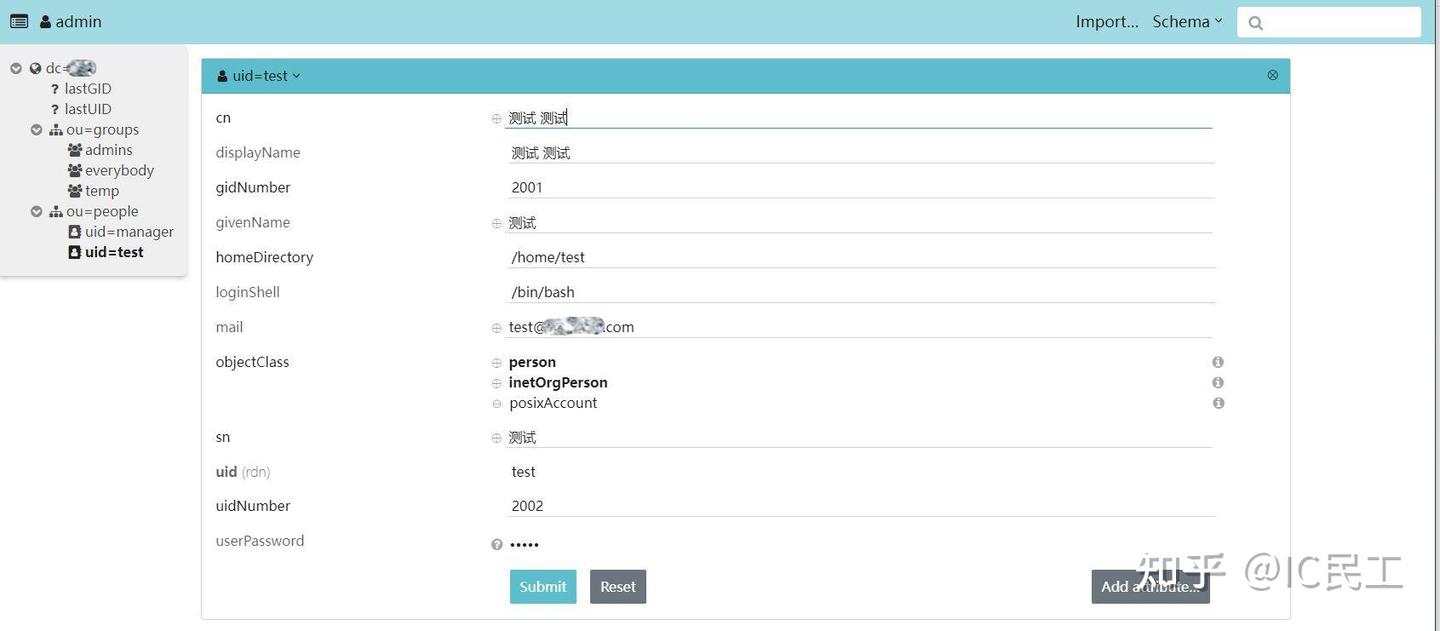
Task: Submit the uid=test entry changes
Action: coord(542,586)
